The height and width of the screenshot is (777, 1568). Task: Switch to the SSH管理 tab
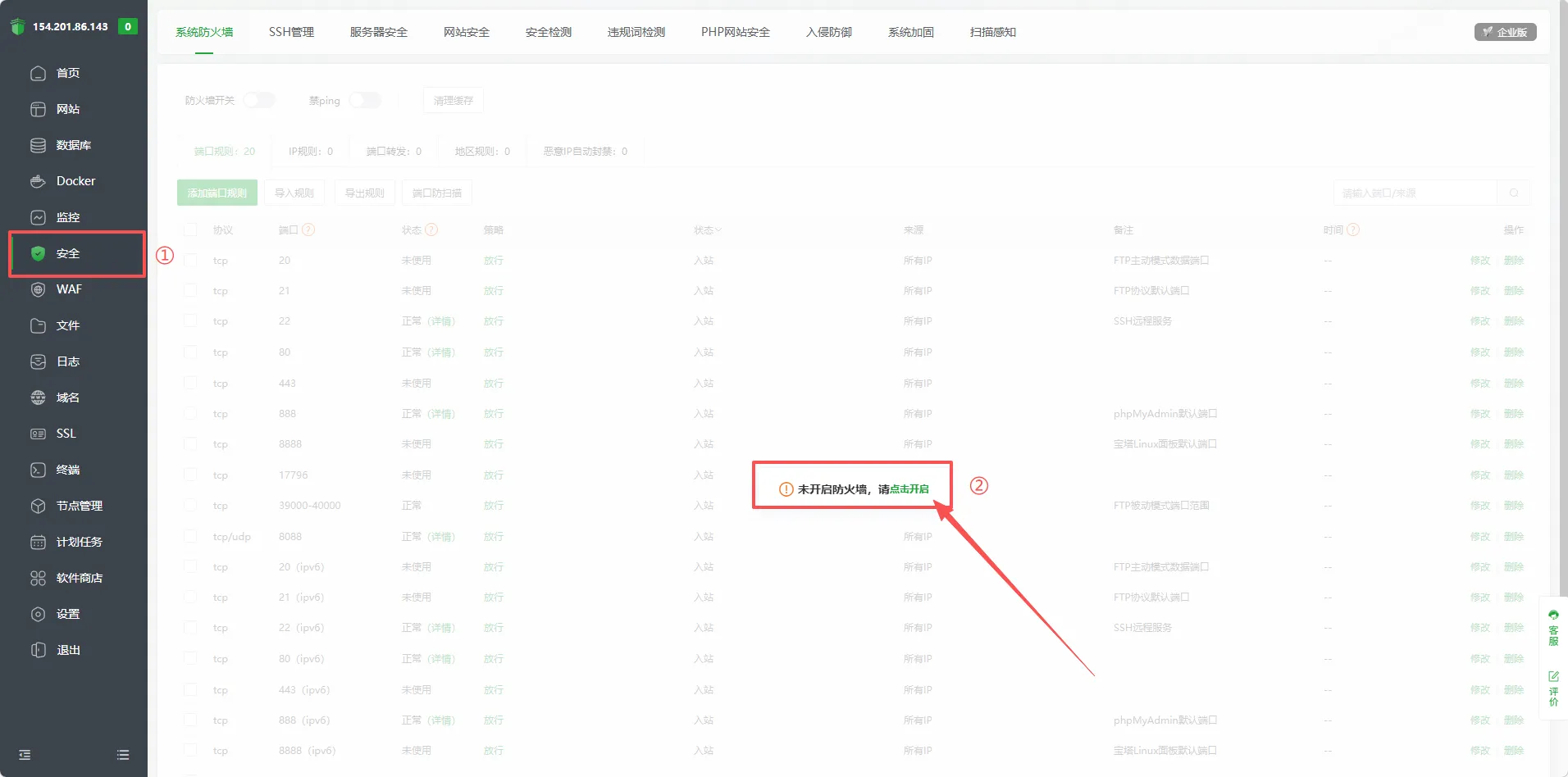coord(291,32)
